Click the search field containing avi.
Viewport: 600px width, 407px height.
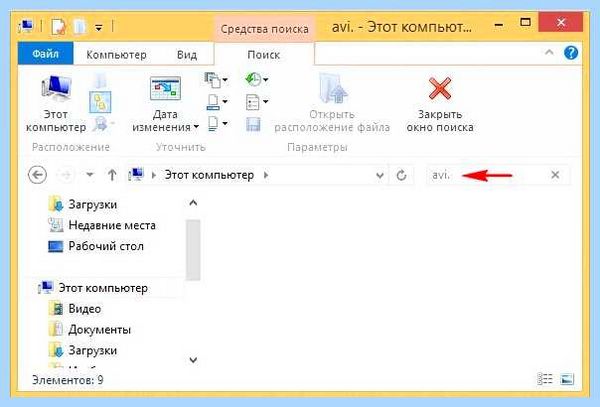pos(497,175)
